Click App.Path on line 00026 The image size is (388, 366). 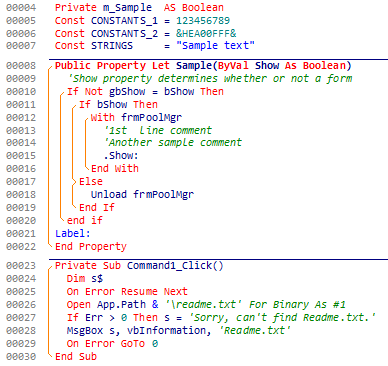(121, 305)
